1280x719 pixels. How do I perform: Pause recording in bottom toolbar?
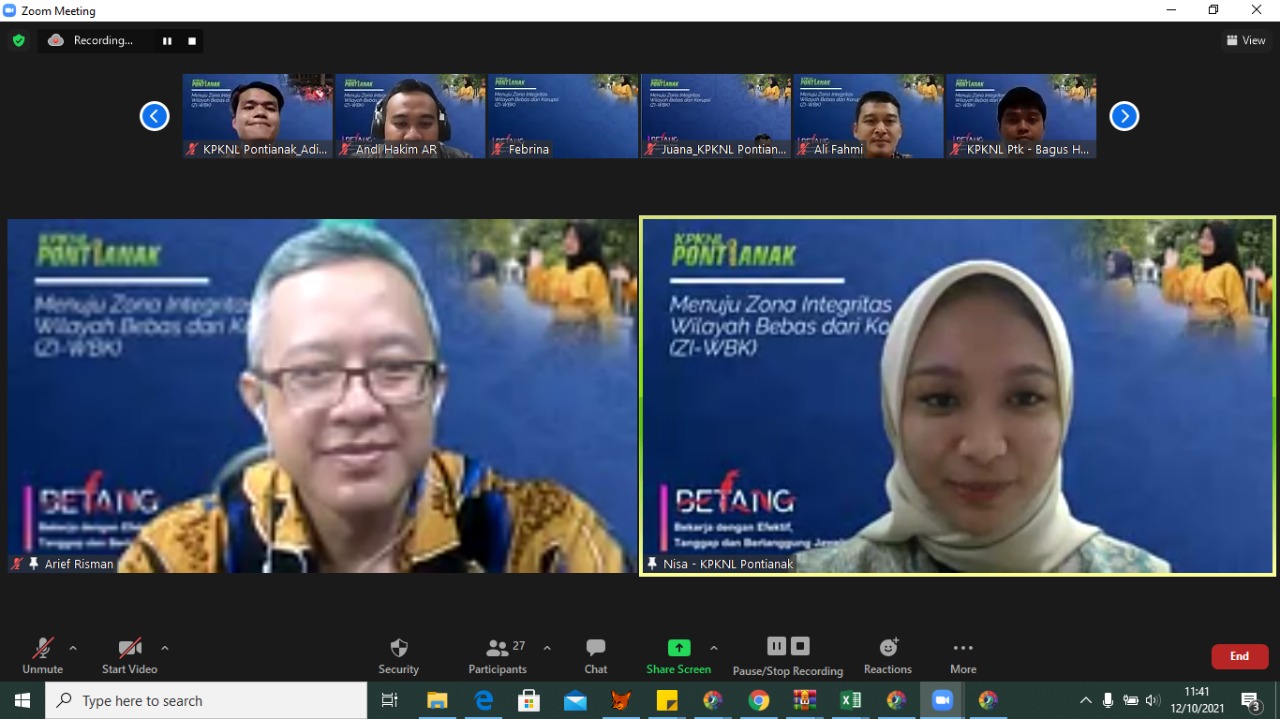click(x=777, y=646)
